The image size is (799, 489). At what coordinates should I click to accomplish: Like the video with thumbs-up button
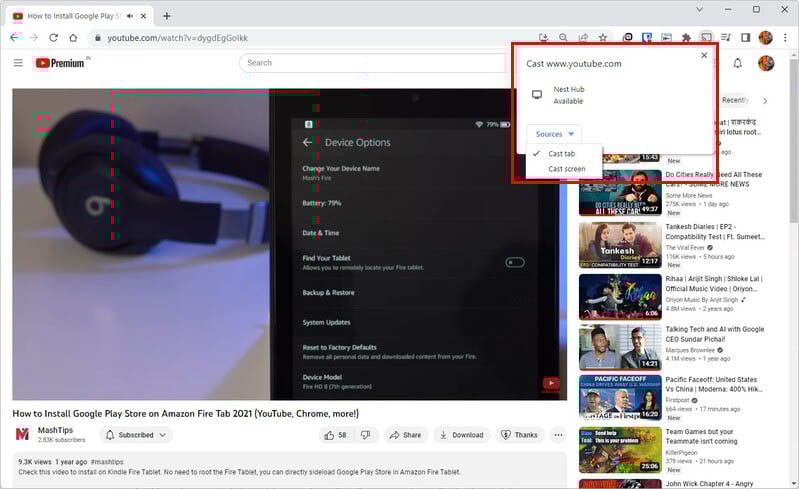[335, 435]
